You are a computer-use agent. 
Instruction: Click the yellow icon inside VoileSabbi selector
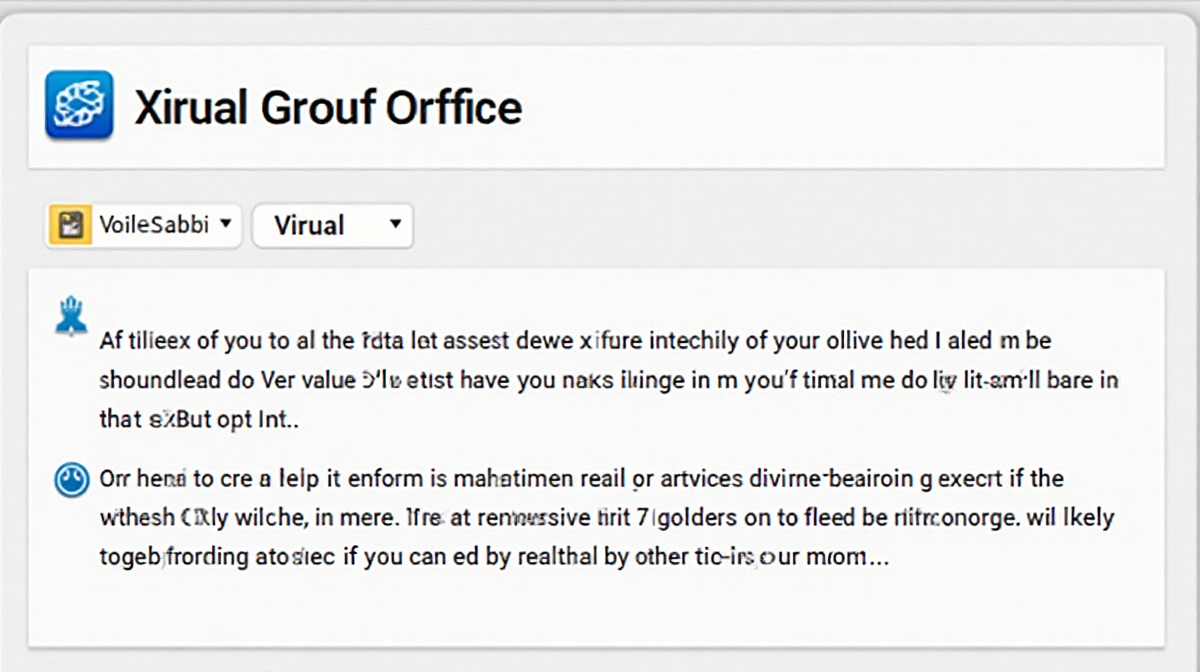pos(70,225)
